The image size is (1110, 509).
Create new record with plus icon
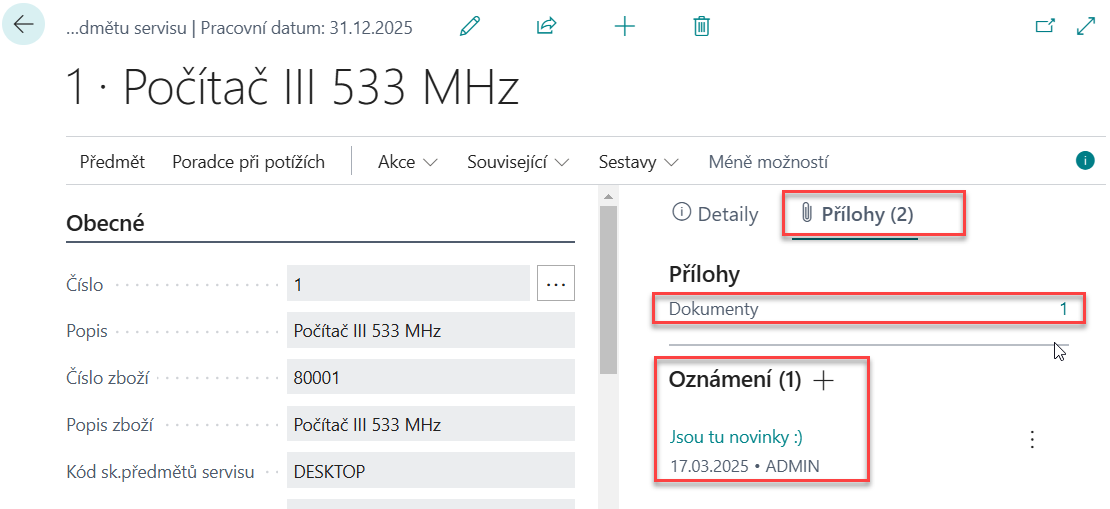(x=624, y=27)
